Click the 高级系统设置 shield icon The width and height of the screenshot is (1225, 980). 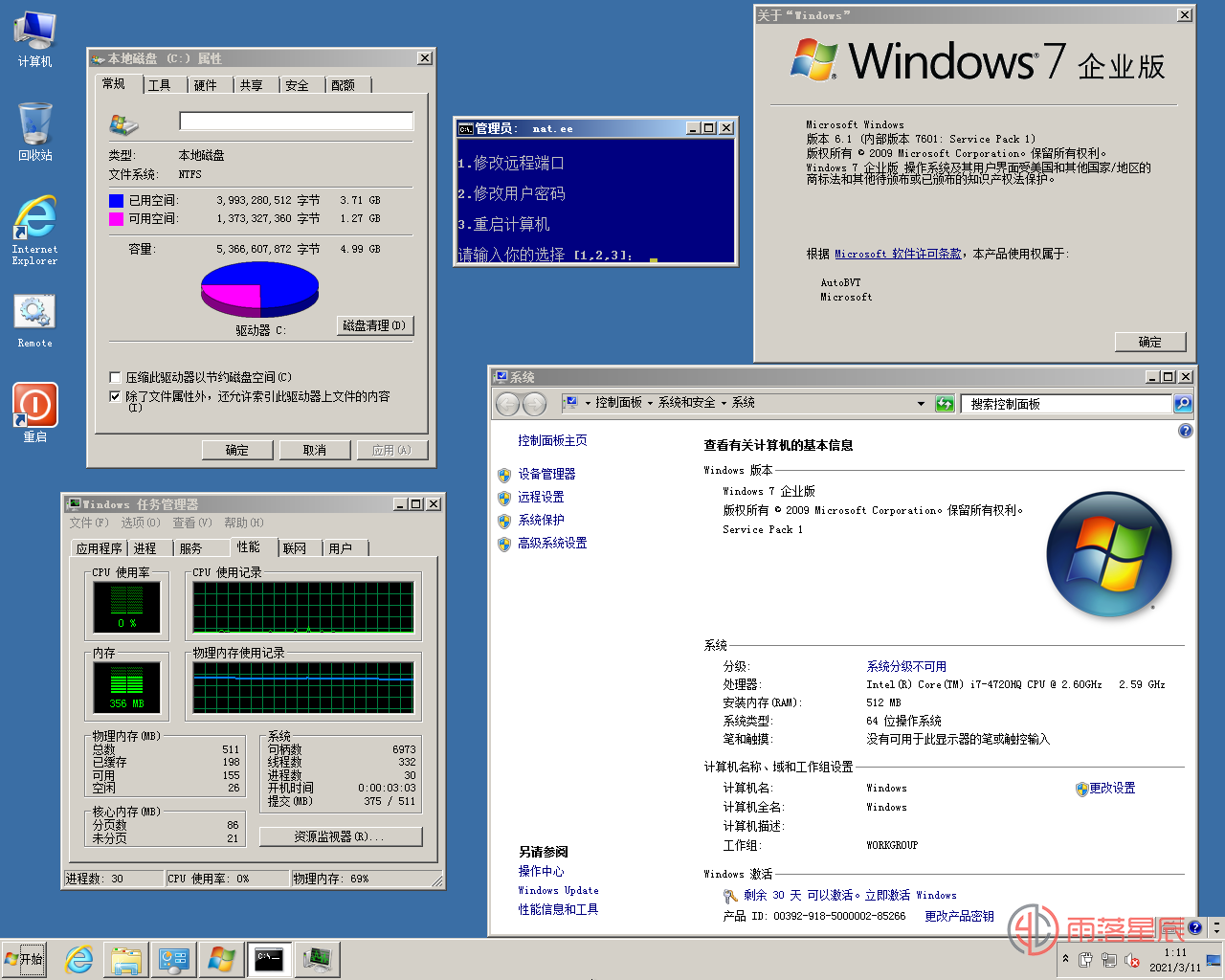click(x=504, y=544)
